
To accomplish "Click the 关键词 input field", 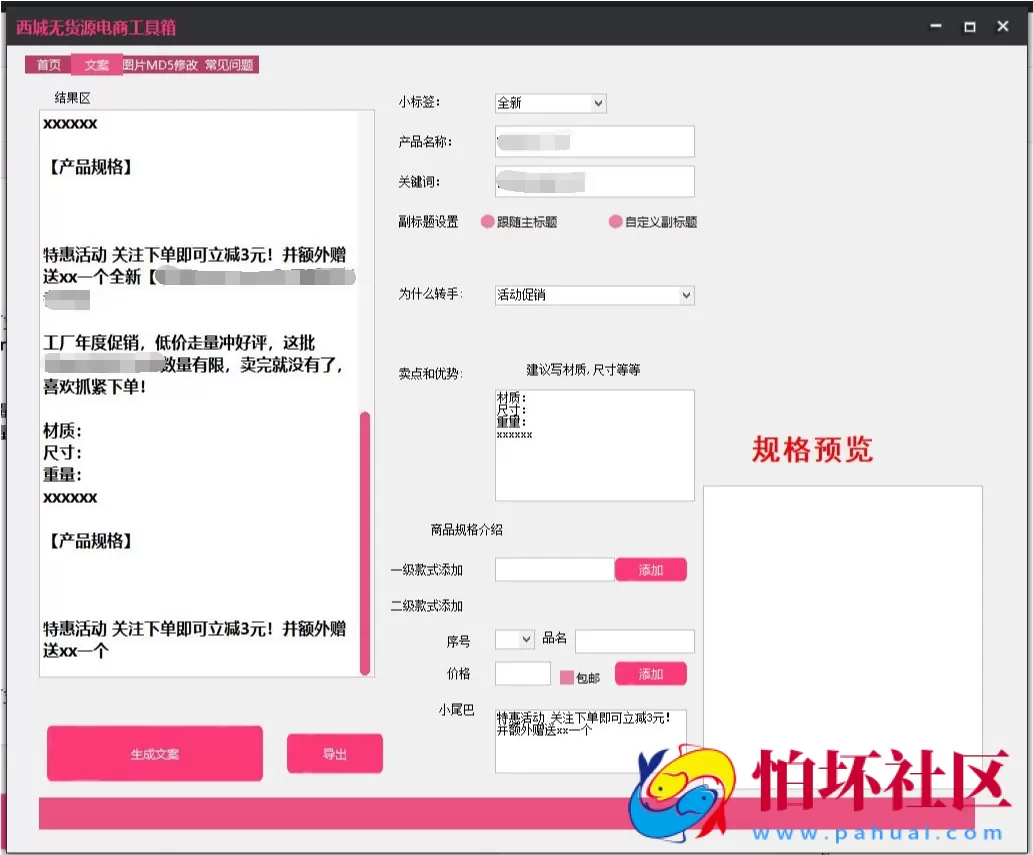I will [x=593, y=181].
